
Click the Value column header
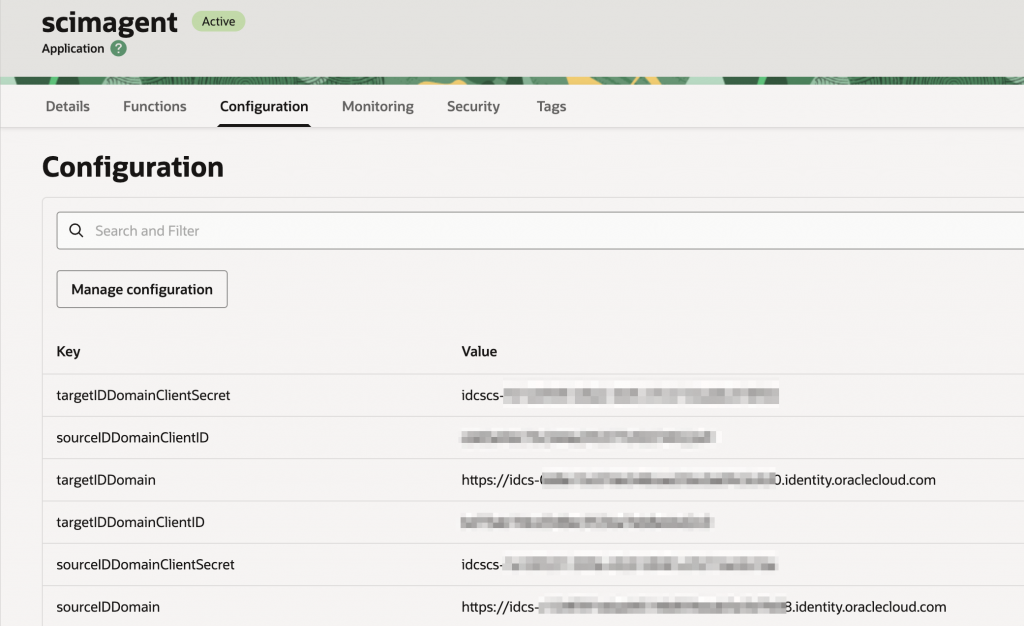click(x=479, y=352)
